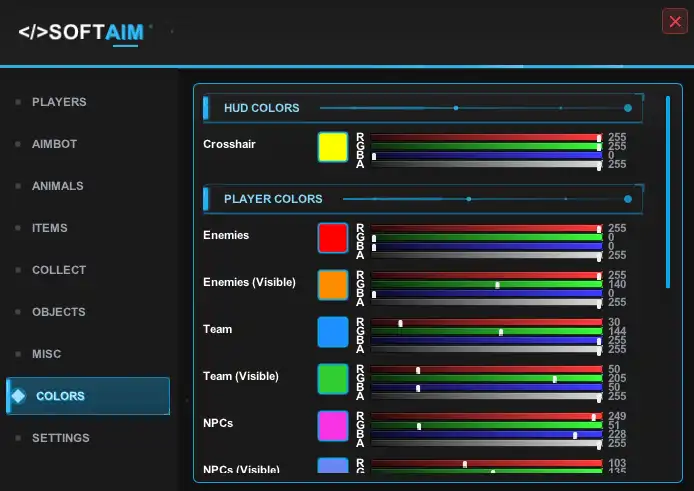Select the green Team (Visible) swatch
Viewport: 694px width, 491px height.
pyautogui.click(x=332, y=379)
